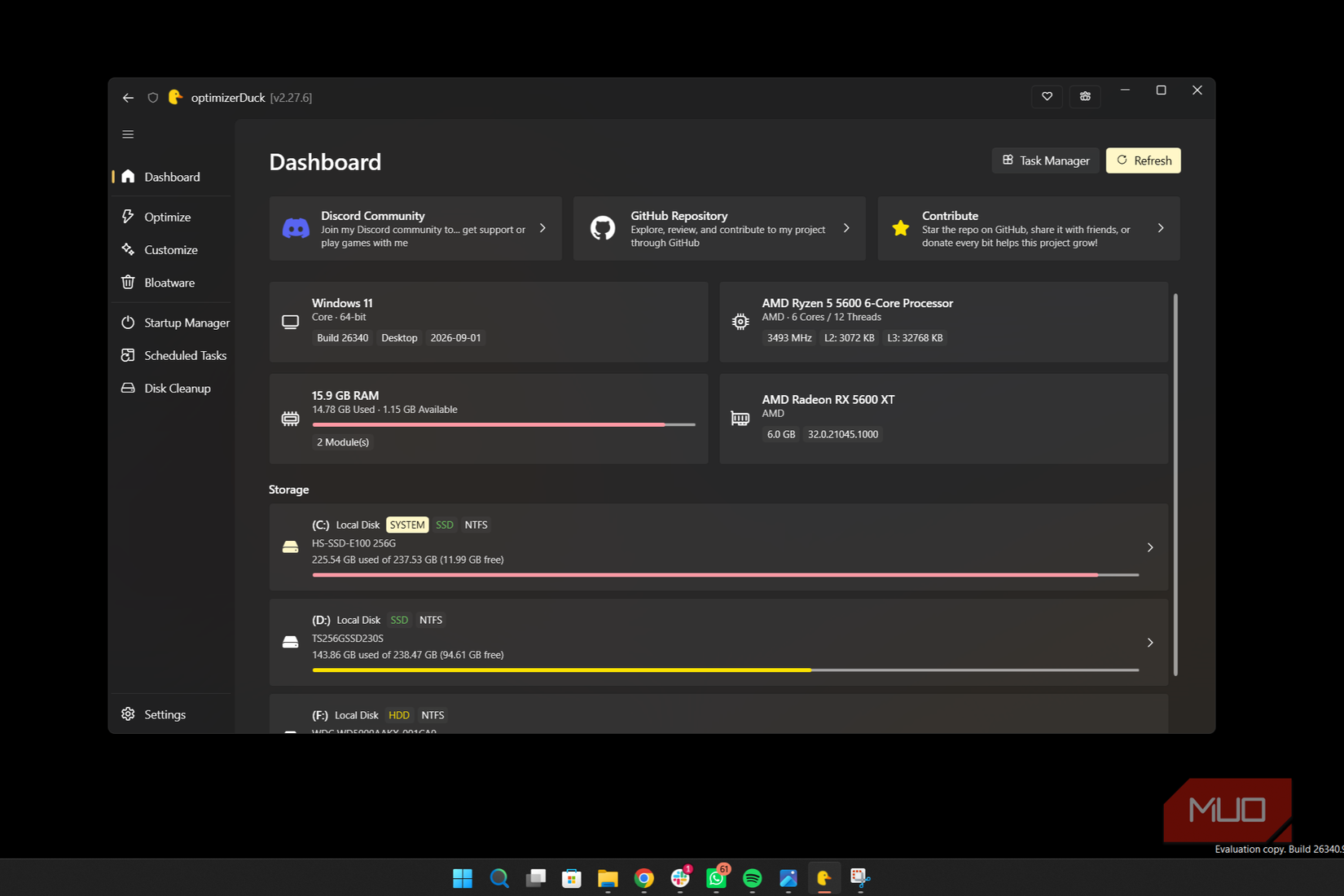Open Dashboard page in sidebar
Image resolution: width=1344 pixels, height=896 pixels.
[172, 177]
